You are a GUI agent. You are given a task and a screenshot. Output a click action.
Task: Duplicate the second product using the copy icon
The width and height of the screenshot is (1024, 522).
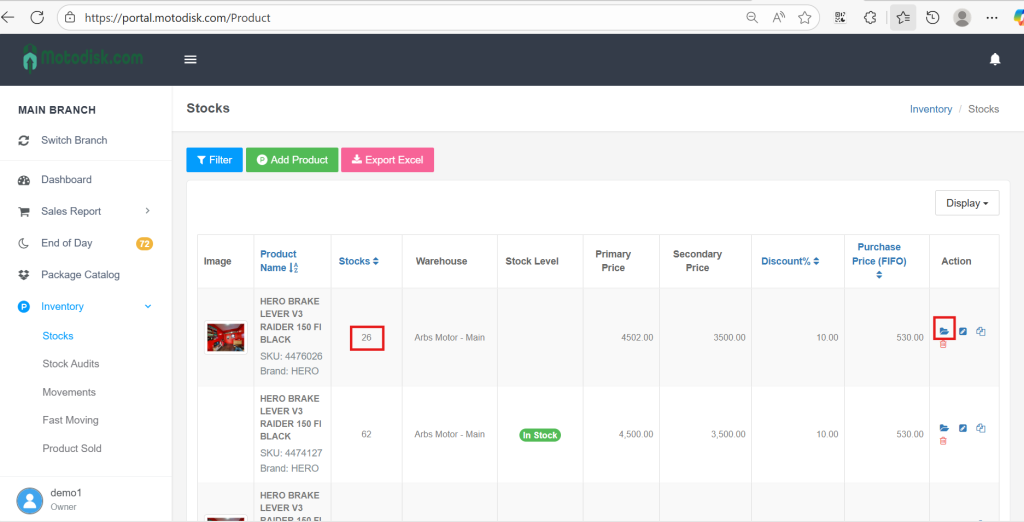[981, 428]
